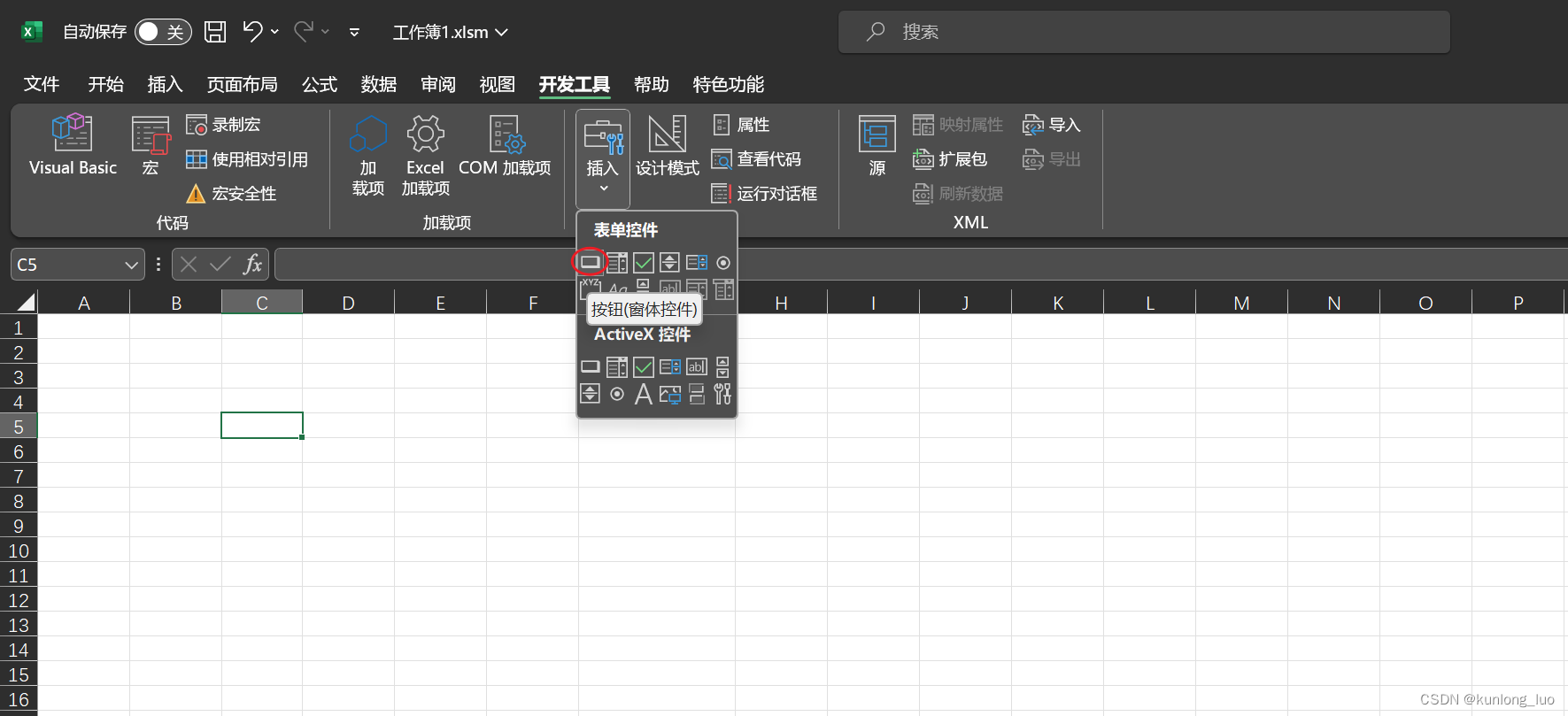Select ActiveX Label control (letter A)

[644, 394]
